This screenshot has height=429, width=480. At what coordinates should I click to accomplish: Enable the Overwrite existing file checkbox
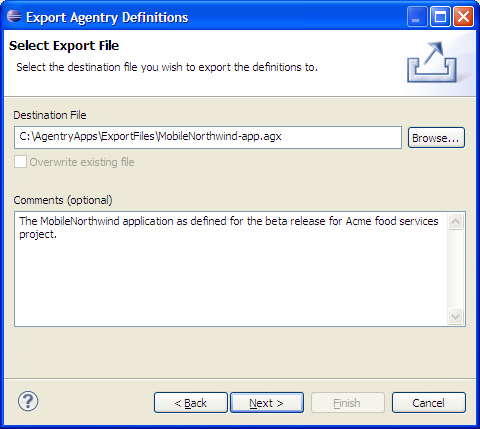[x=20, y=162]
